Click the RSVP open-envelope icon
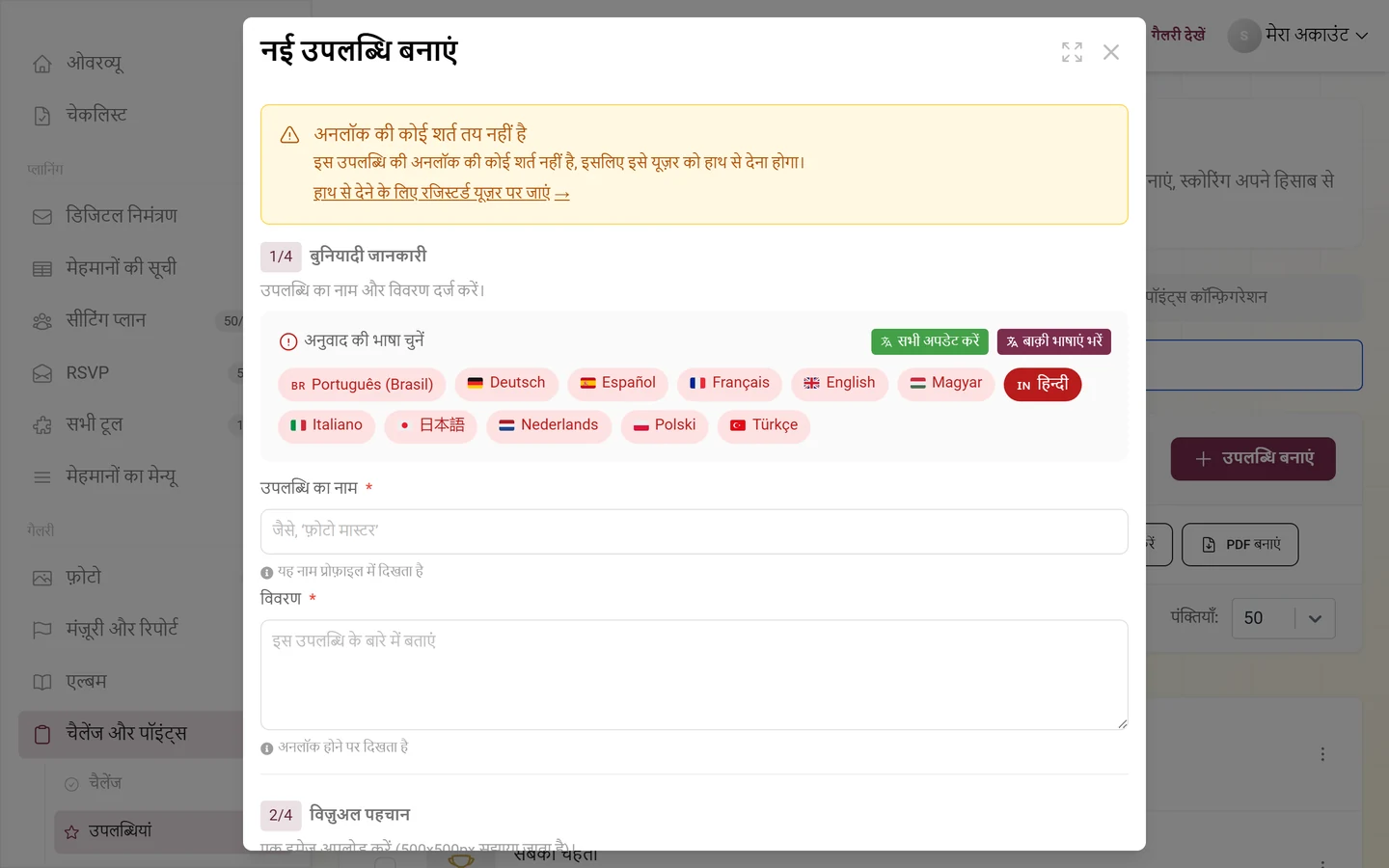 pos(42,373)
